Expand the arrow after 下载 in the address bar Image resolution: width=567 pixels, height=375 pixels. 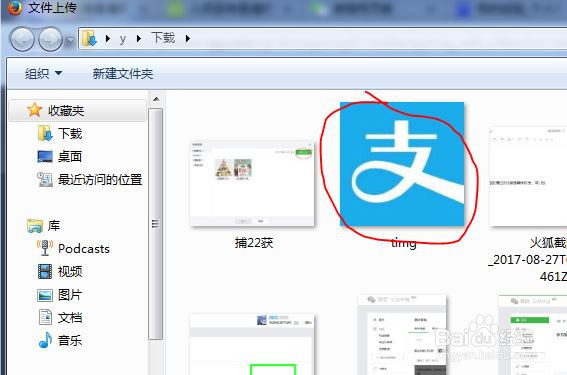pyautogui.click(x=188, y=38)
